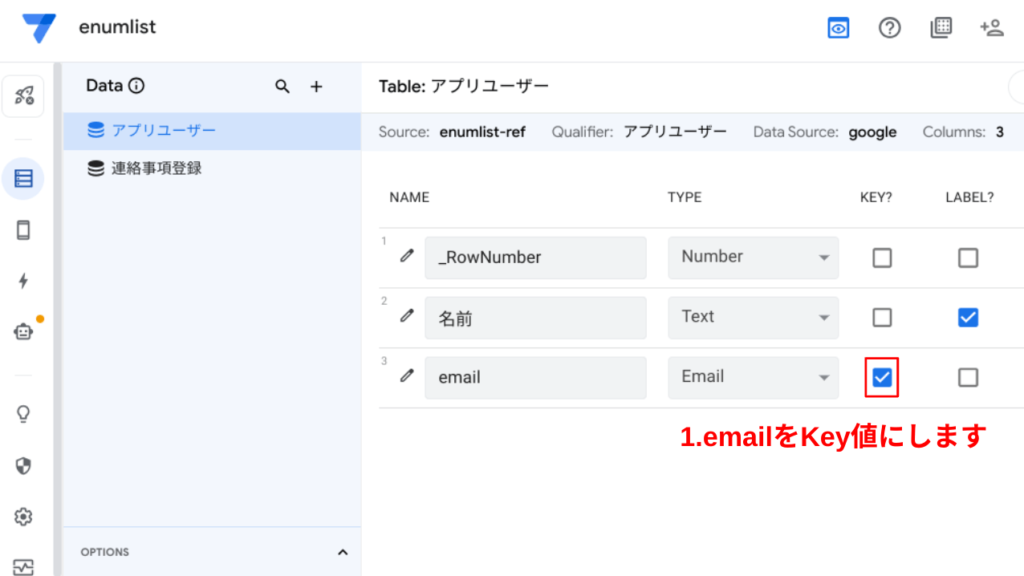Click the search icon in Data panel
This screenshot has height=576, width=1024.
(x=283, y=87)
